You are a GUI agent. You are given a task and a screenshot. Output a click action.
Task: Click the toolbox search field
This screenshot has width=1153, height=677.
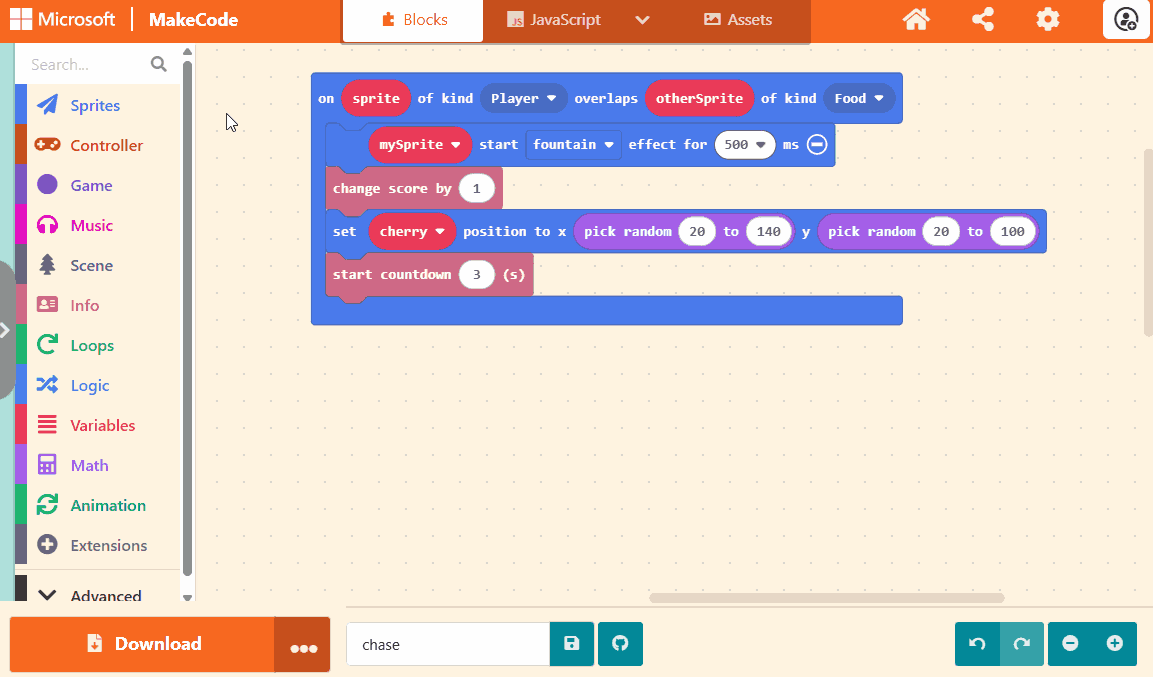(x=88, y=64)
